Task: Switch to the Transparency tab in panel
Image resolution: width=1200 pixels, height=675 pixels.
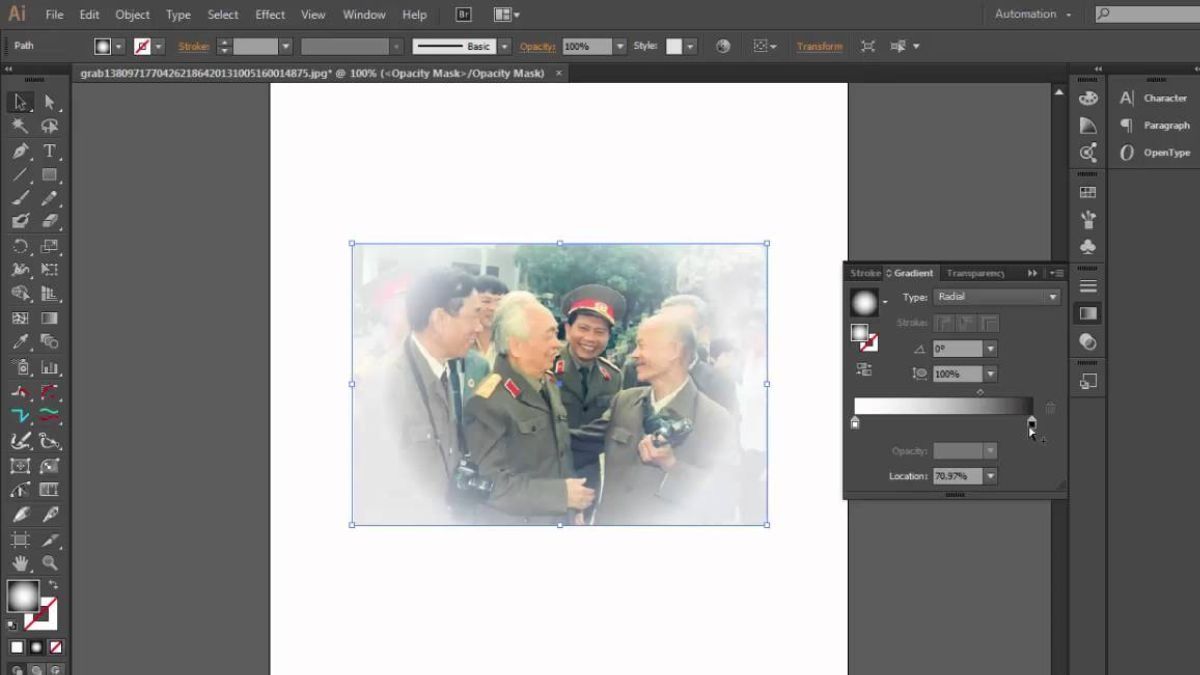Action: pyautogui.click(x=976, y=273)
